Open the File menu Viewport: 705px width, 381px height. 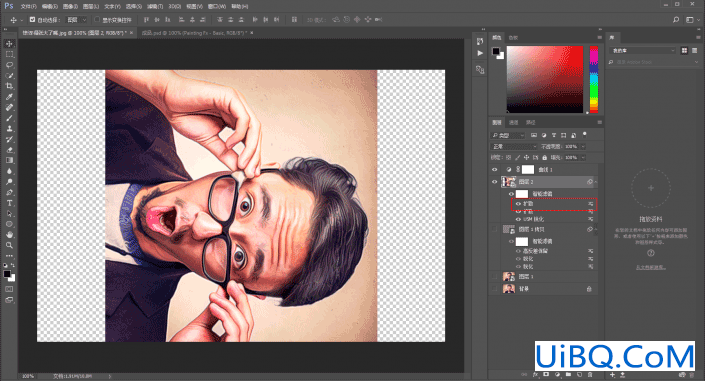point(28,7)
